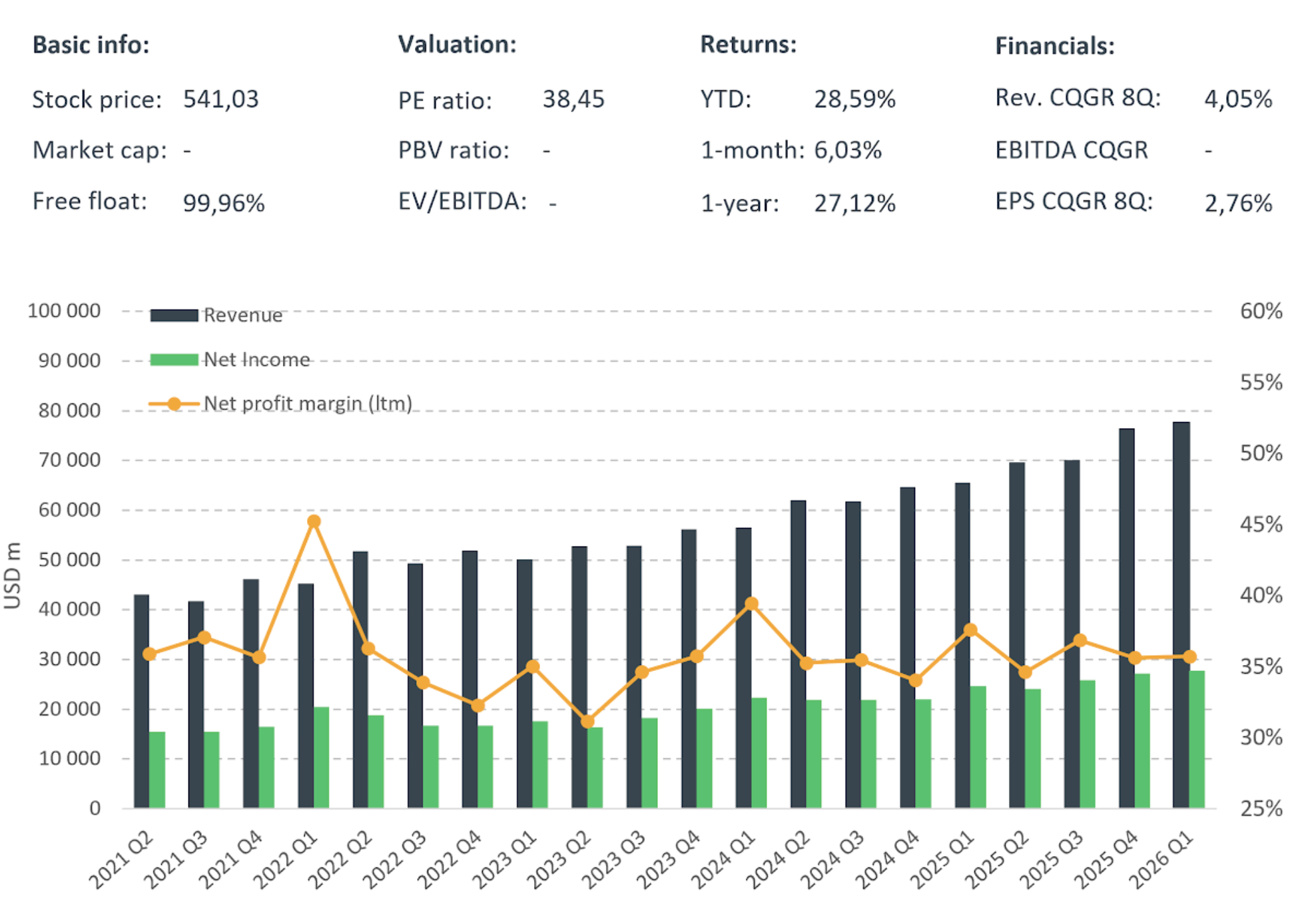Click the Rev. CQGR 8Q value
The height and width of the screenshot is (924, 1308).
pyautogui.click(x=1237, y=99)
